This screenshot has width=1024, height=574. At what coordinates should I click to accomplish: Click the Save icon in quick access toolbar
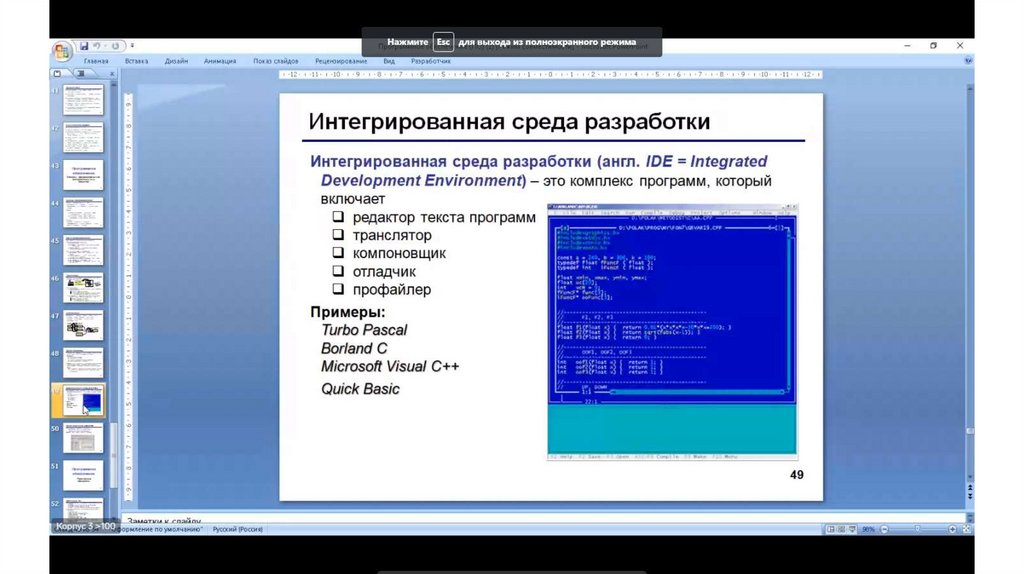[84, 46]
